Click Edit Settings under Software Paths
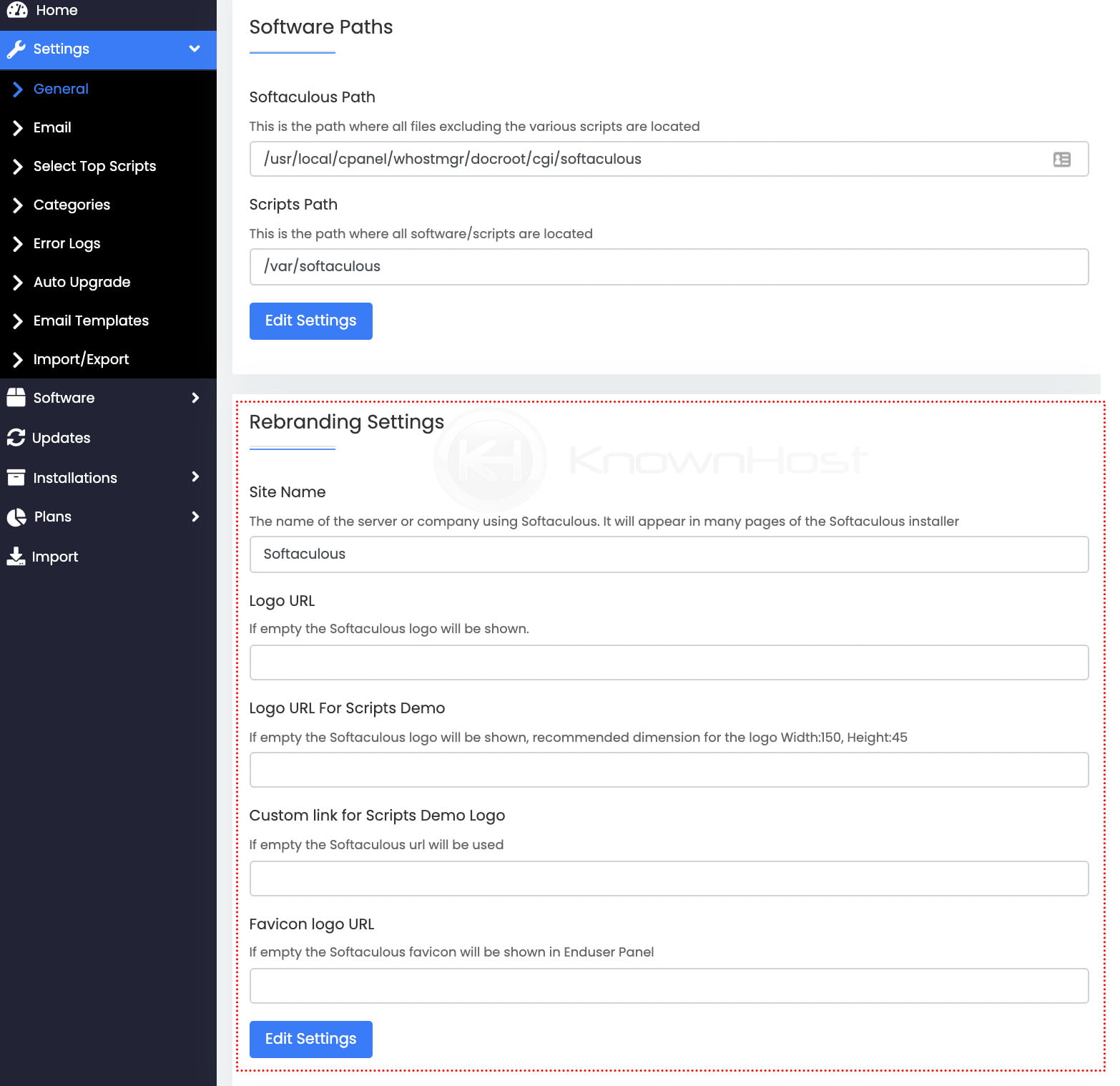Viewport: 1120px width, 1086px height. coord(310,321)
